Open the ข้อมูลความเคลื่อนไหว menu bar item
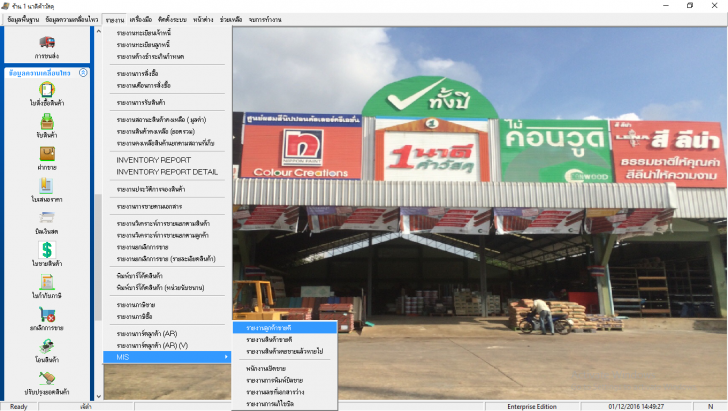This screenshot has height=411, width=728. (x=72, y=20)
